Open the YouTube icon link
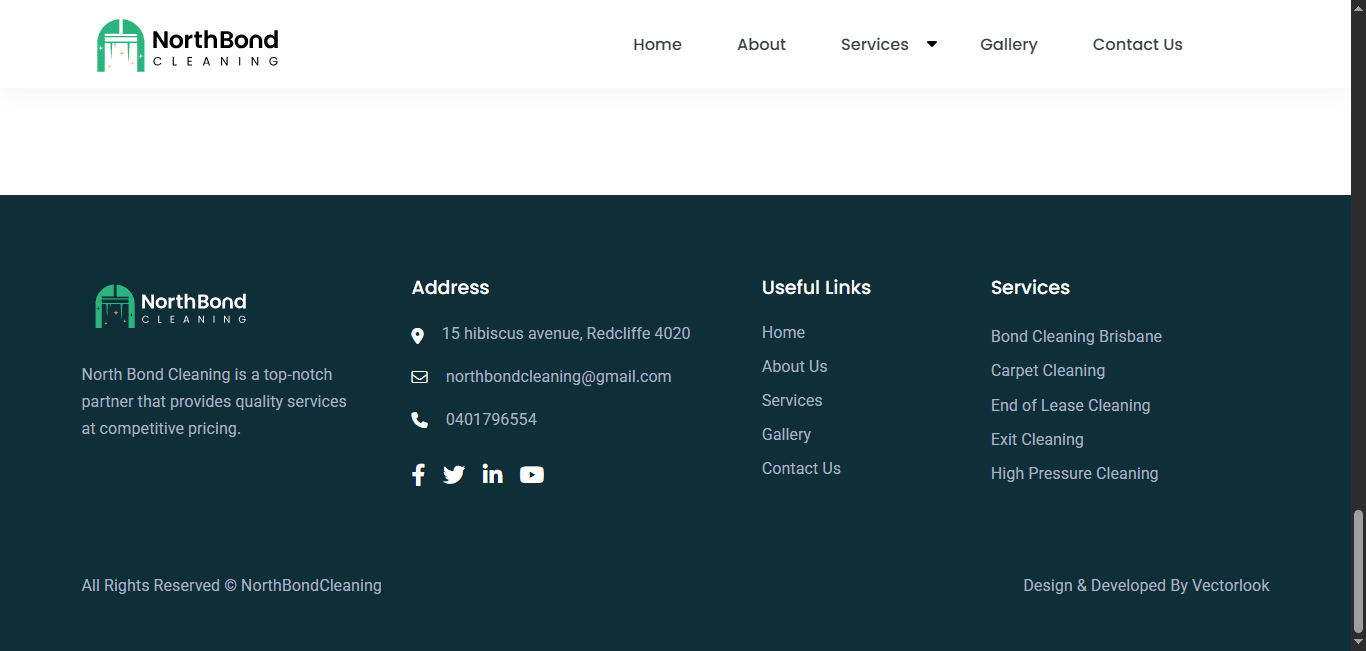Viewport: 1366px width, 651px height. point(532,475)
